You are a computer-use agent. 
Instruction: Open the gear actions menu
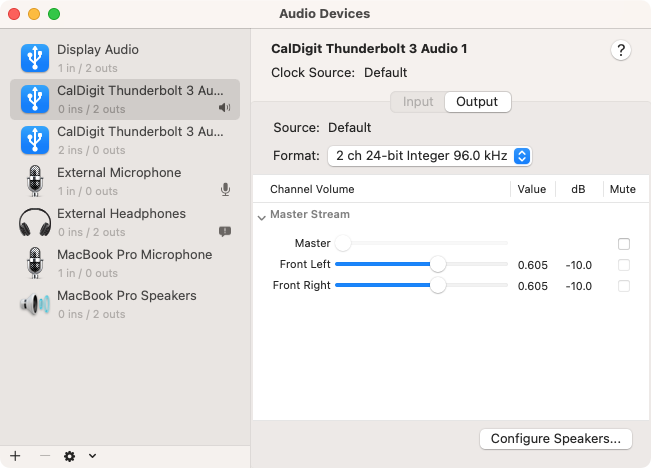click(x=69, y=456)
